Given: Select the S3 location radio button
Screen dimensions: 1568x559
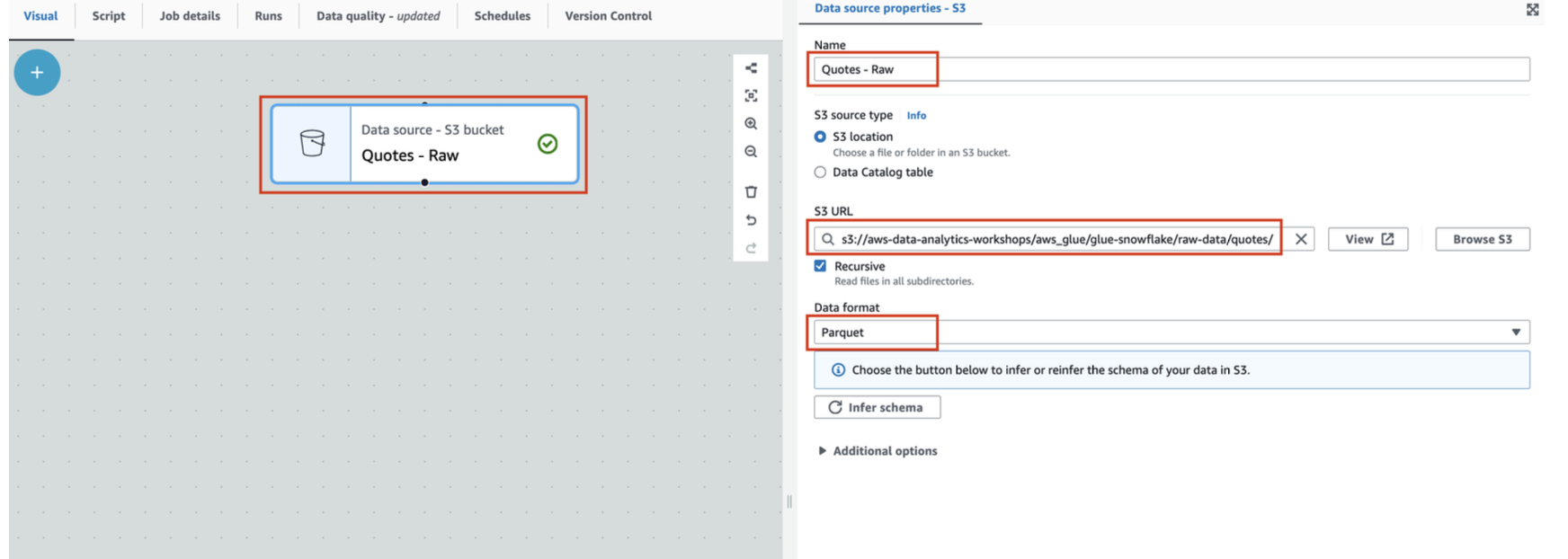Looking at the screenshot, I should point(820,137).
